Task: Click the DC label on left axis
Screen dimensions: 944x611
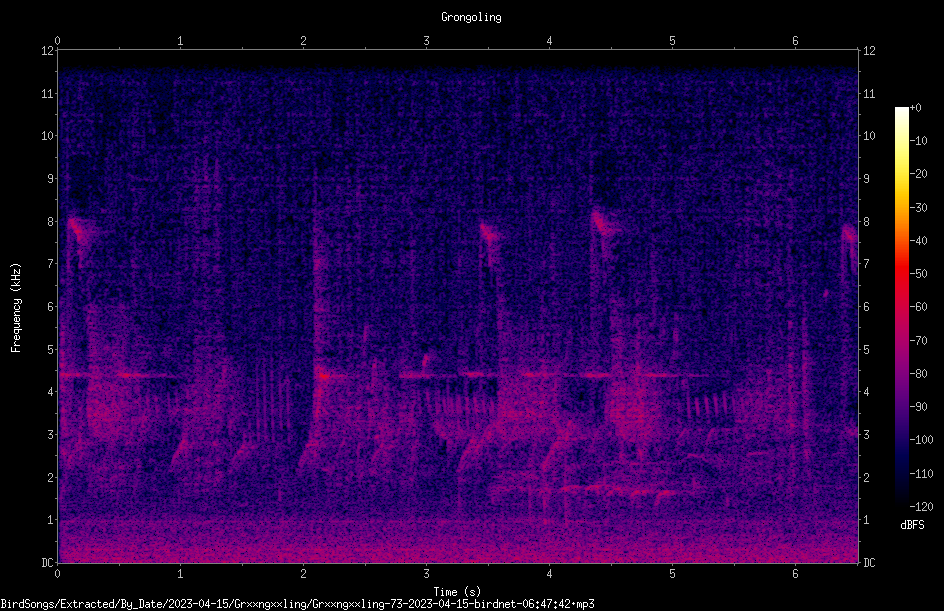Action: click(x=47, y=563)
